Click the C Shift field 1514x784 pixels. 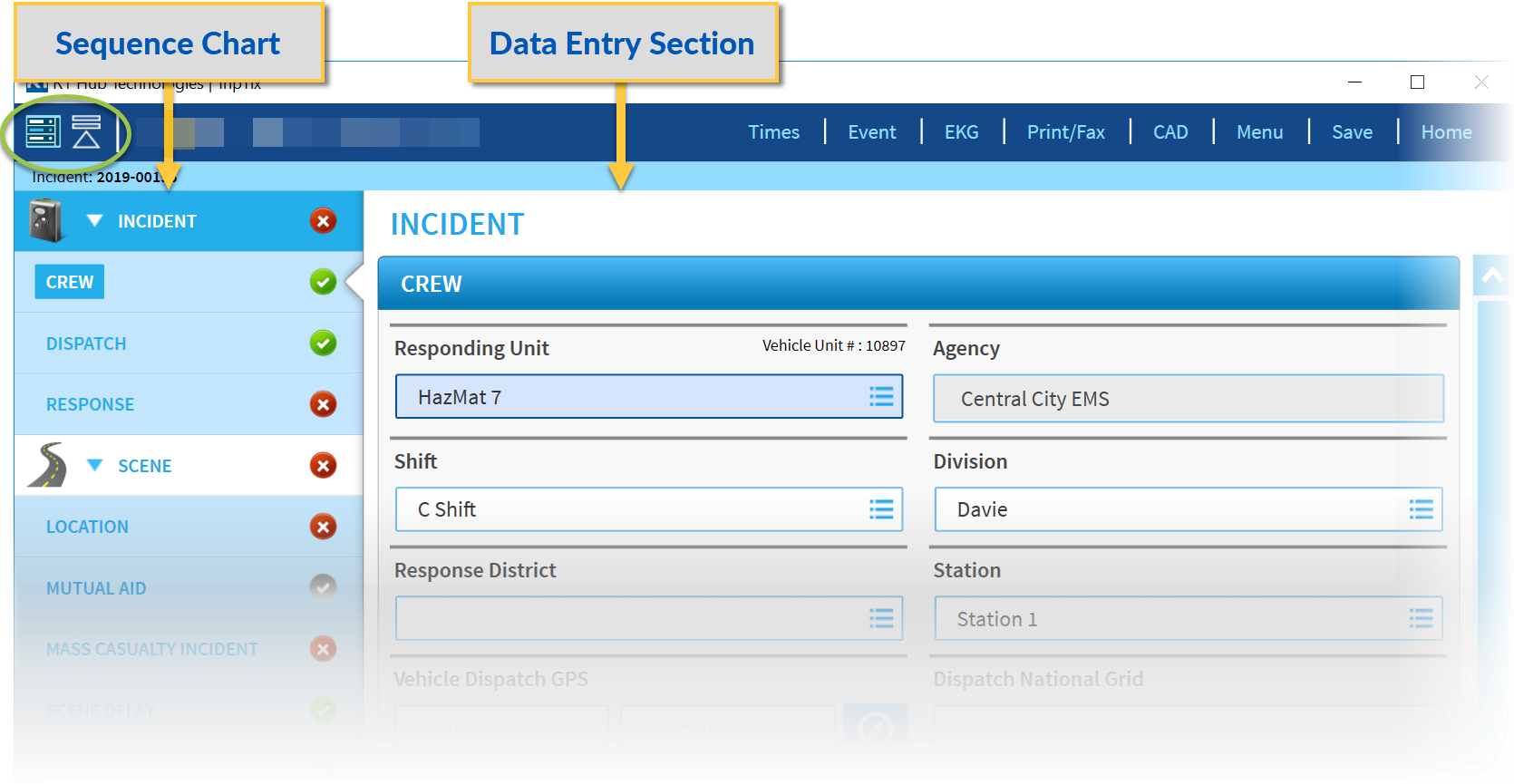coord(649,509)
